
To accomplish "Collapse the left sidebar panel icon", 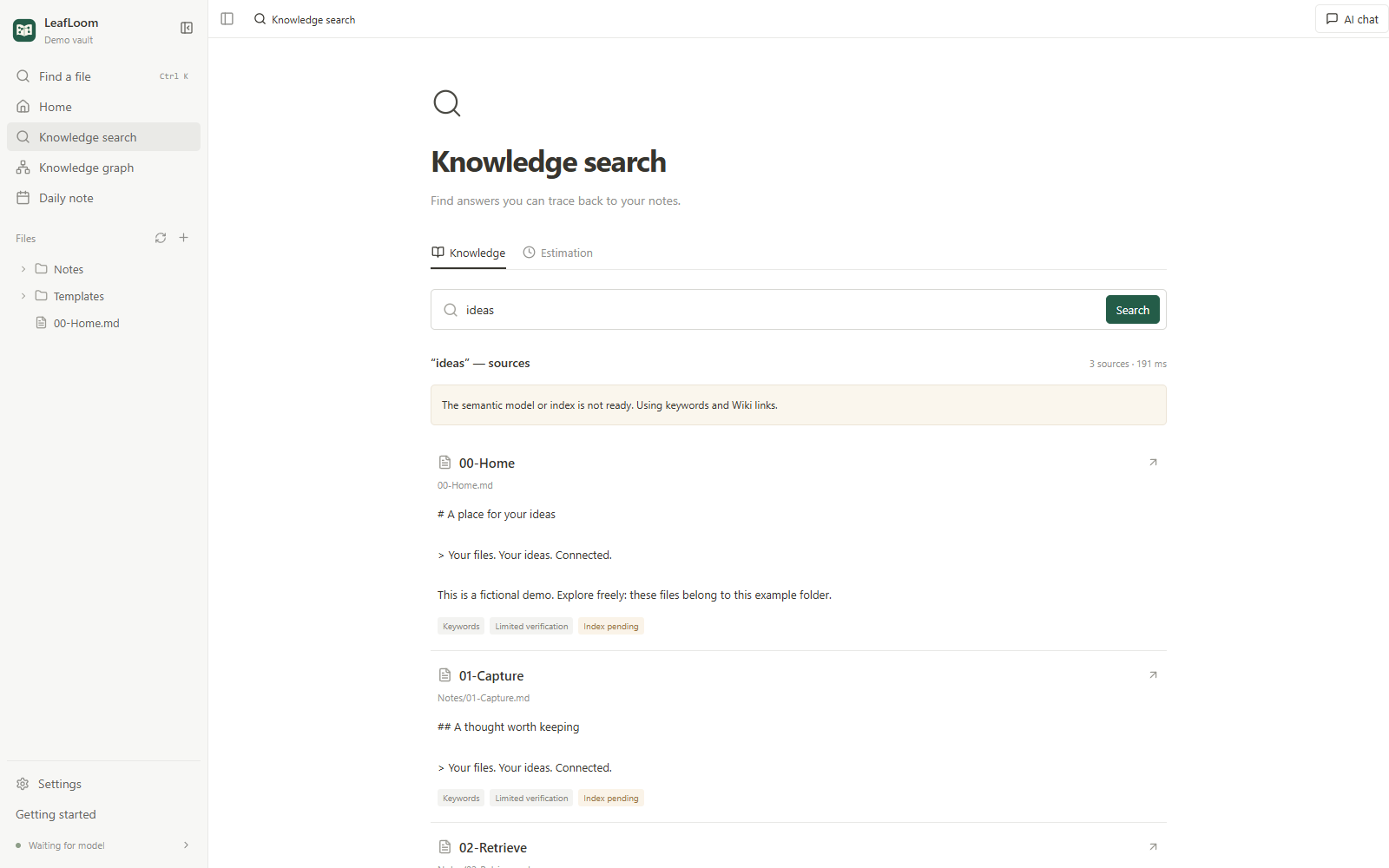I will click(x=187, y=28).
